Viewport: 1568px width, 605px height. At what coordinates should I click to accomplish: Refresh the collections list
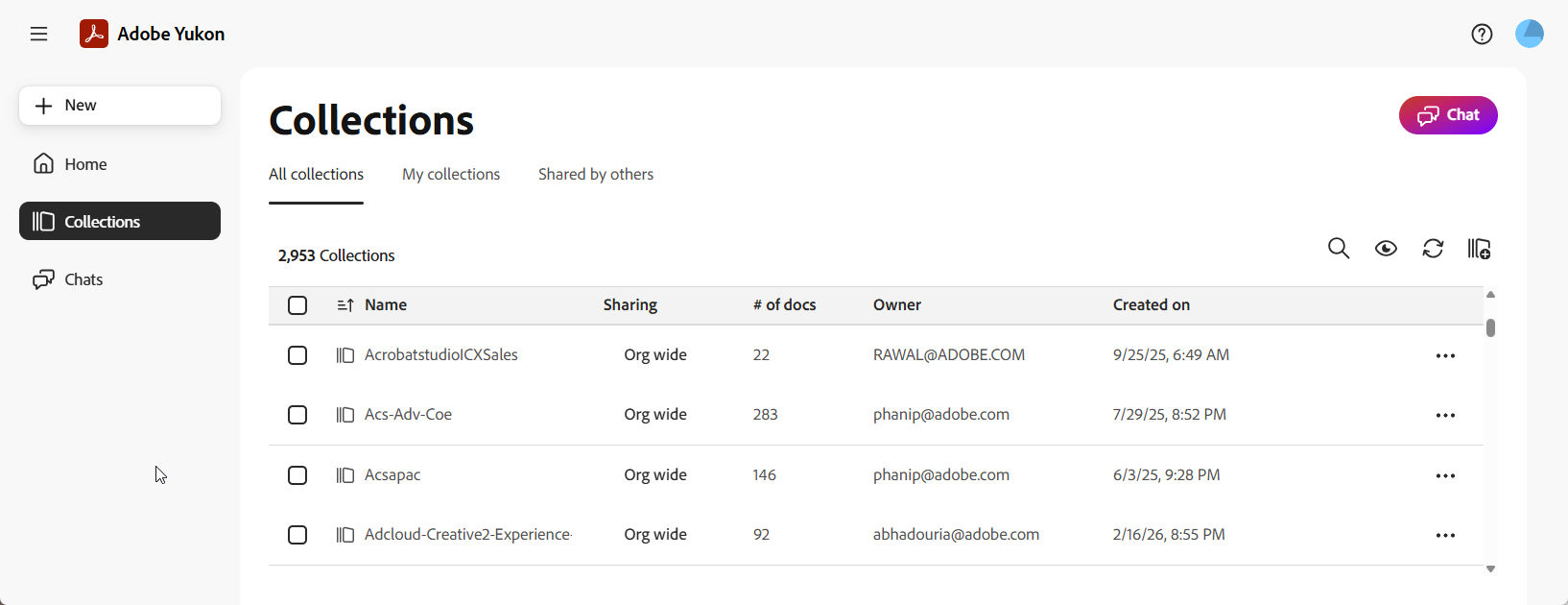tap(1433, 249)
